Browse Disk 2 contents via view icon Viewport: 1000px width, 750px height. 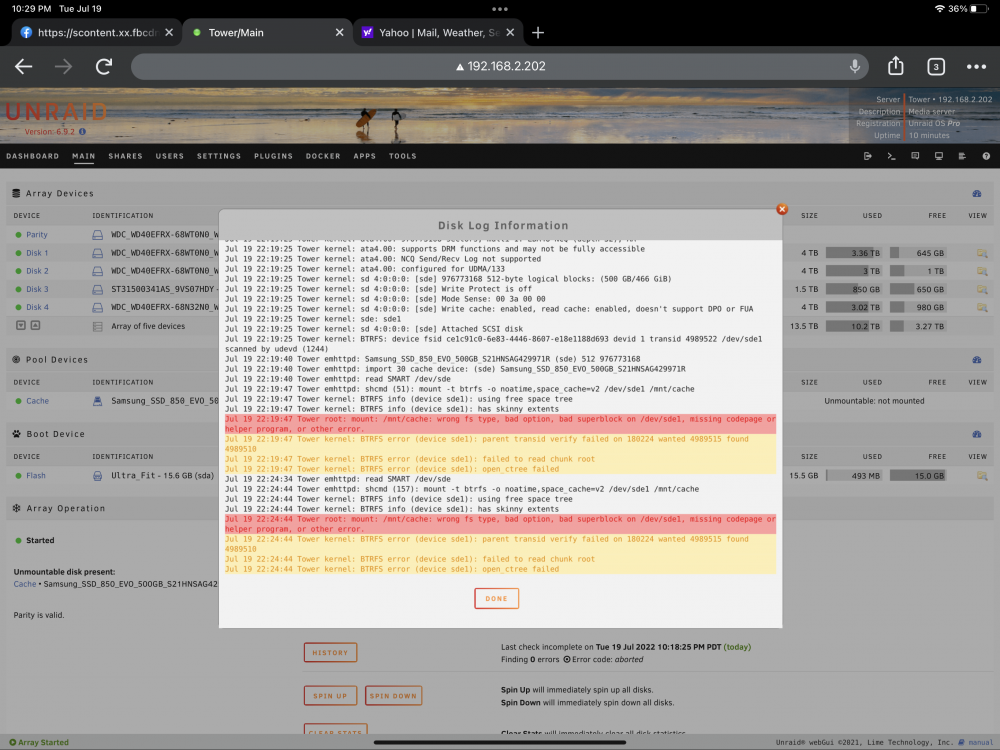(982, 271)
